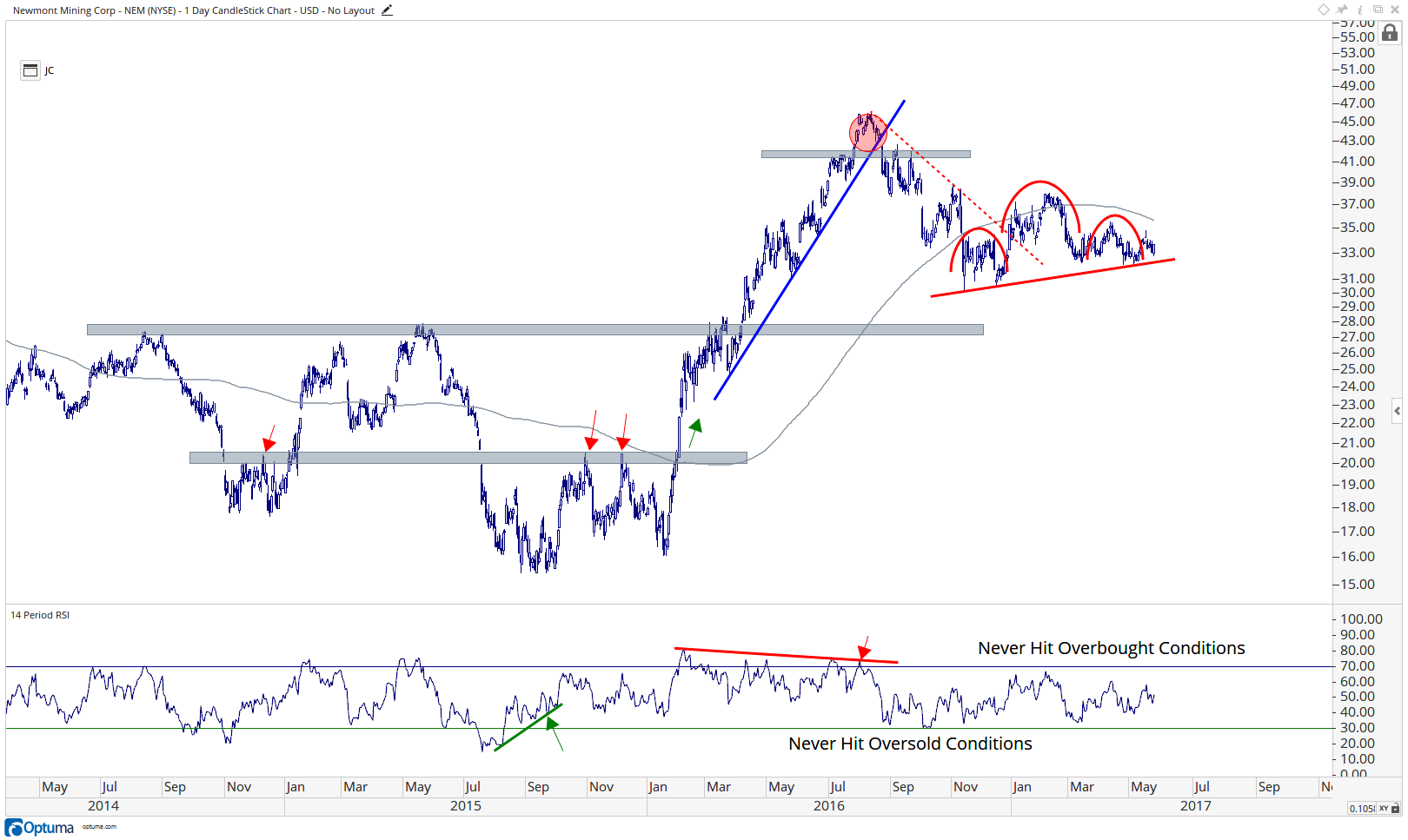This screenshot has height=840, width=1408.
Task: Close the chart with the X icon
Action: point(1396,10)
